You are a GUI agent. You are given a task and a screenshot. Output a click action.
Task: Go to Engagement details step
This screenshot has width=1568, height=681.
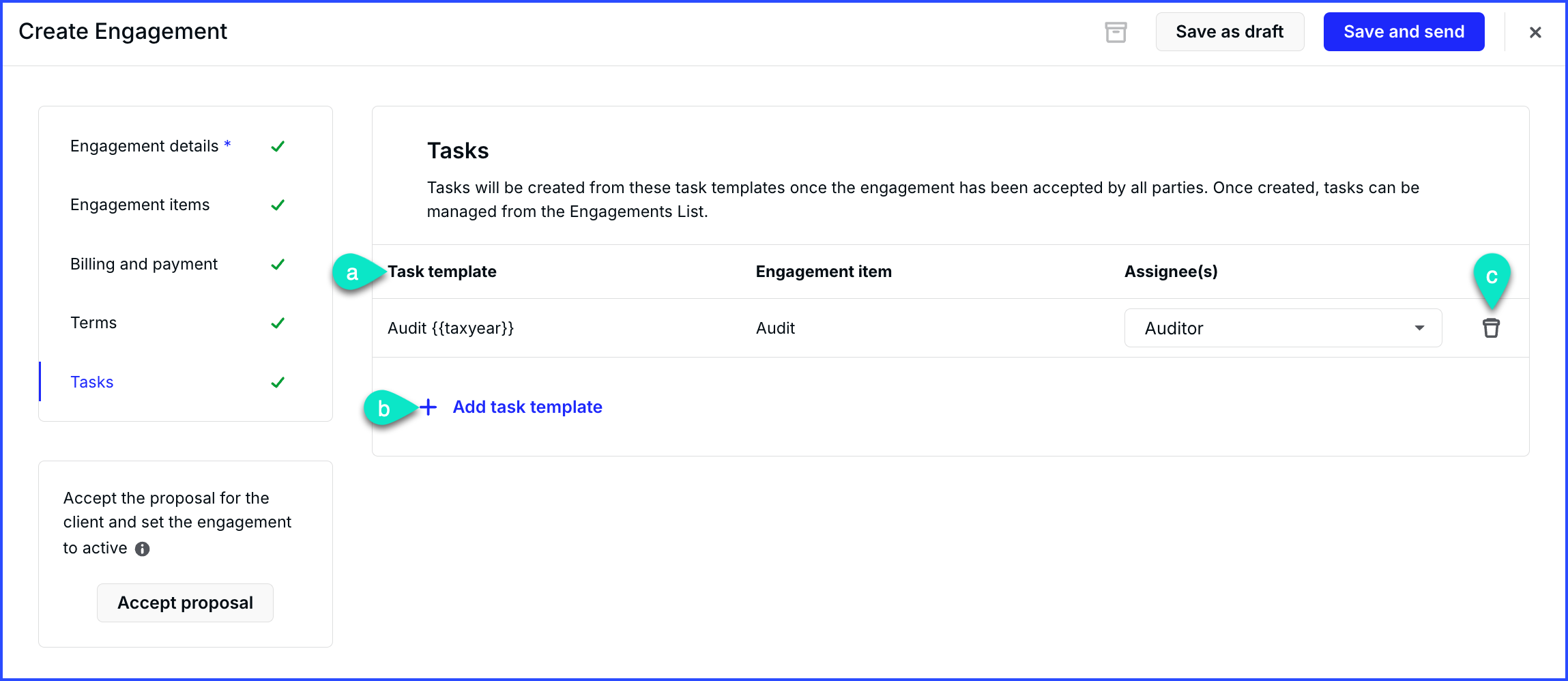pyautogui.click(x=150, y=146)
